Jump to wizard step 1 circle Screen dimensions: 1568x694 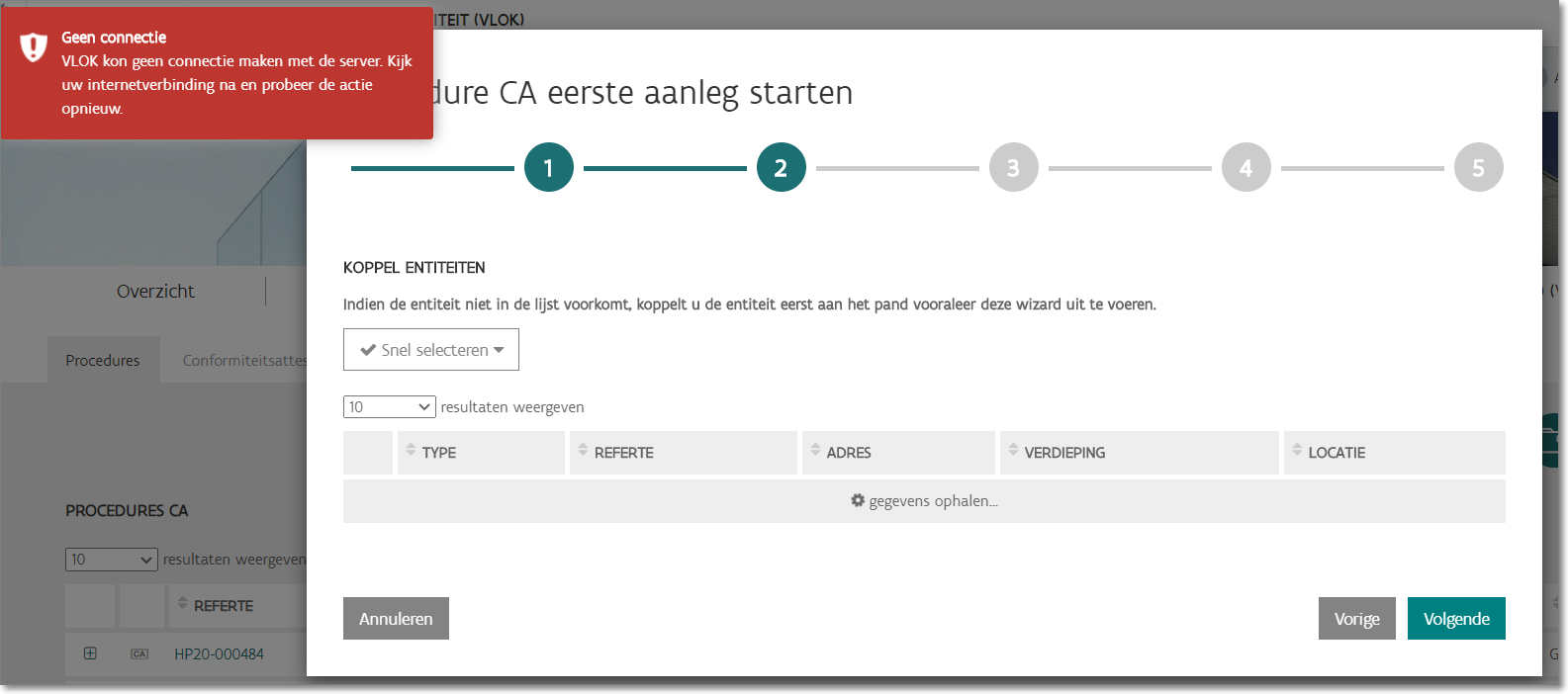pyautogui.click(x=549, y=168)
